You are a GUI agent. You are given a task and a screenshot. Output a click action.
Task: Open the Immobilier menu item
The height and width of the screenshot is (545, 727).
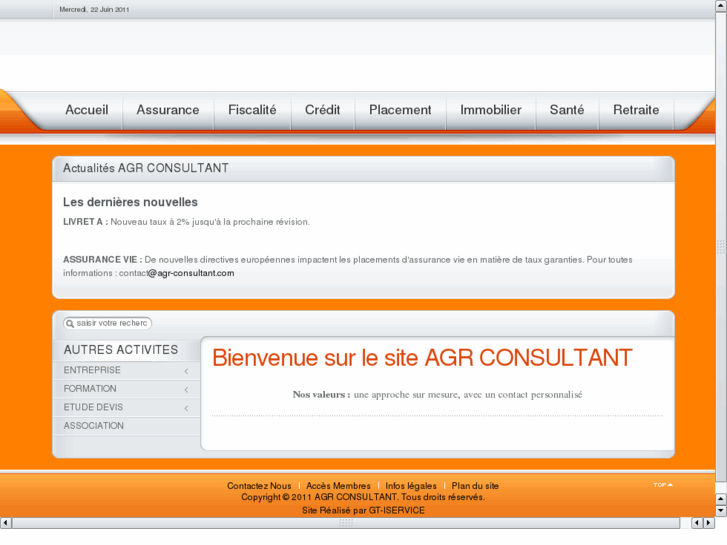pyautogui.click(x=491, y=110)
